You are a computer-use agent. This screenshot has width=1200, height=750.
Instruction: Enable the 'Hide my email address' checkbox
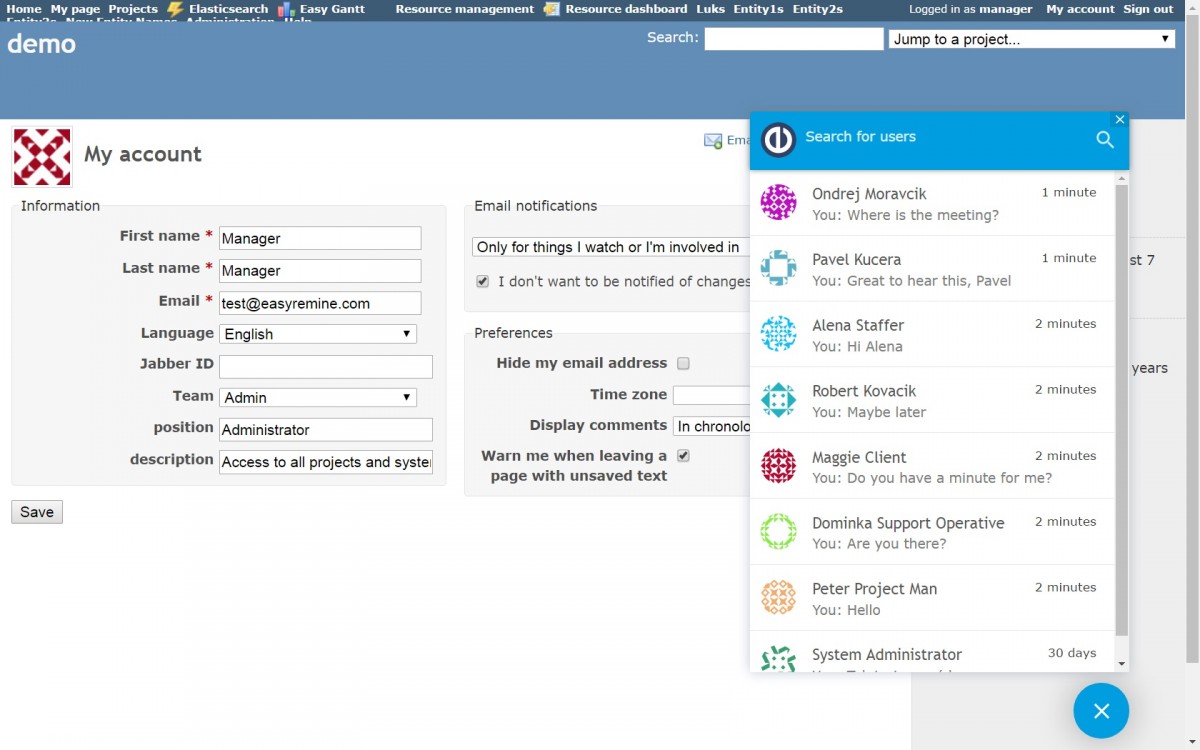click(x=683, y=363)
